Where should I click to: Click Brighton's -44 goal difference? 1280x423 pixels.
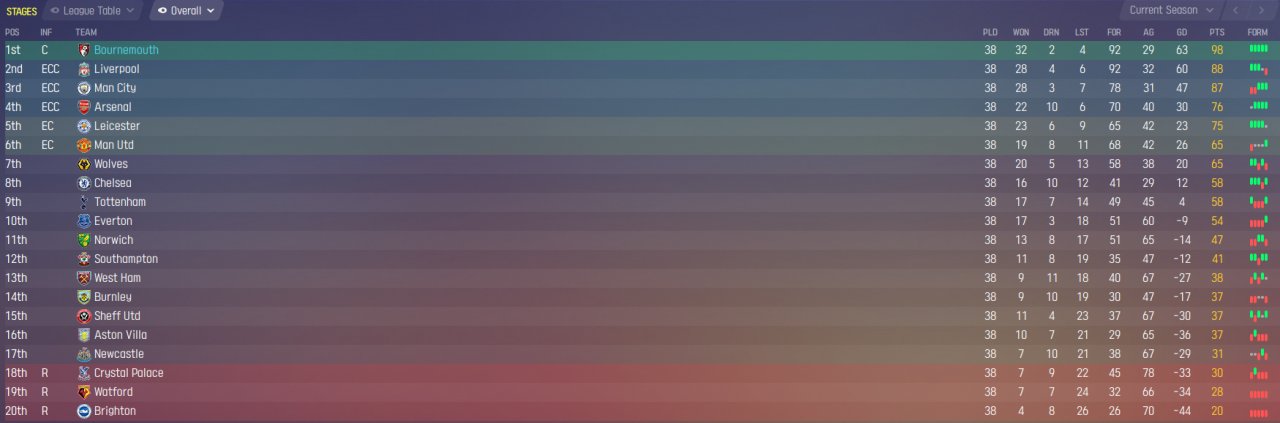(1180, 411)
